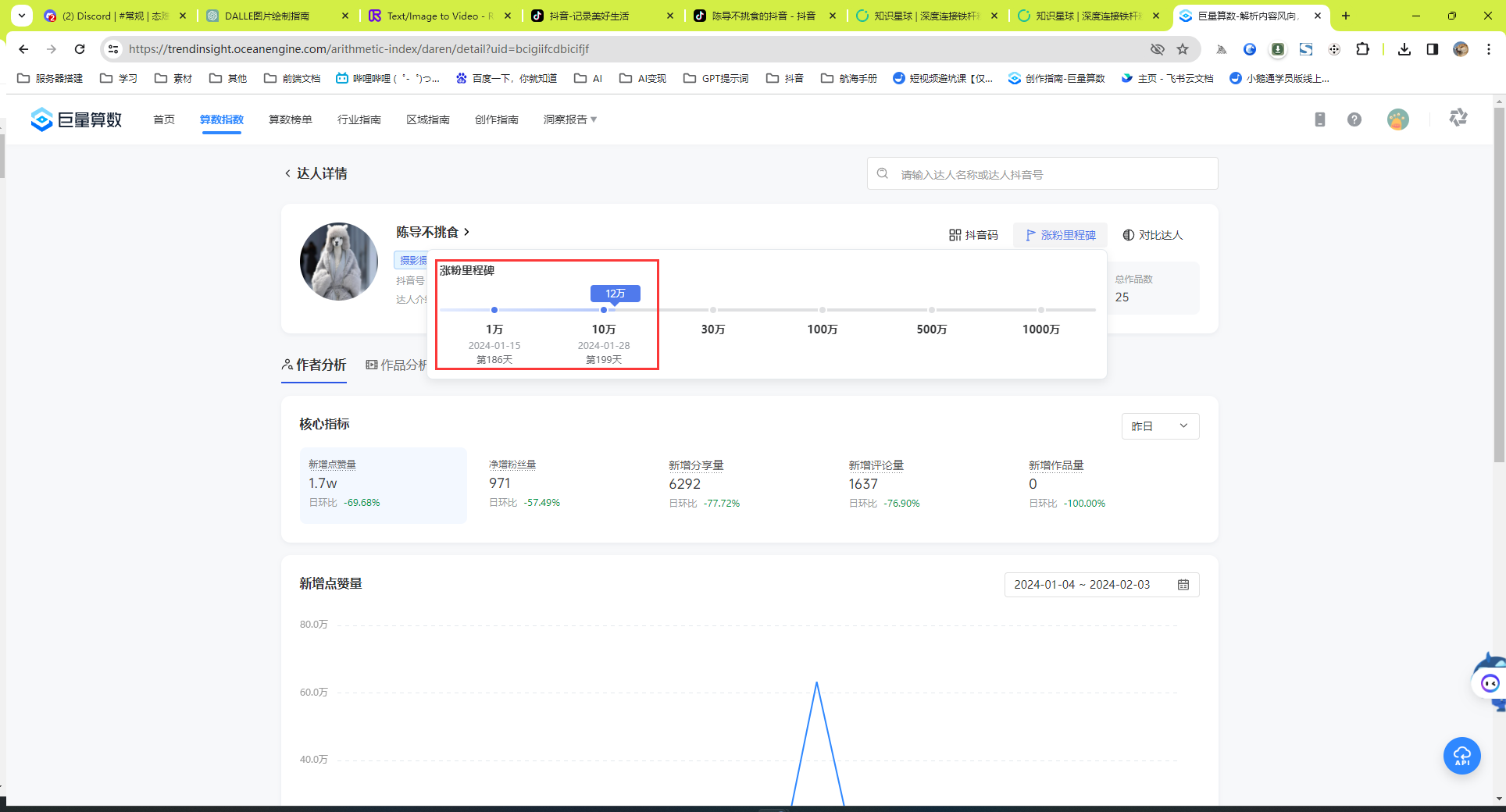Screen dimensions: 1506x812
Task: Select the 新增点赞量 metric card
Action: tap(384, 485)
